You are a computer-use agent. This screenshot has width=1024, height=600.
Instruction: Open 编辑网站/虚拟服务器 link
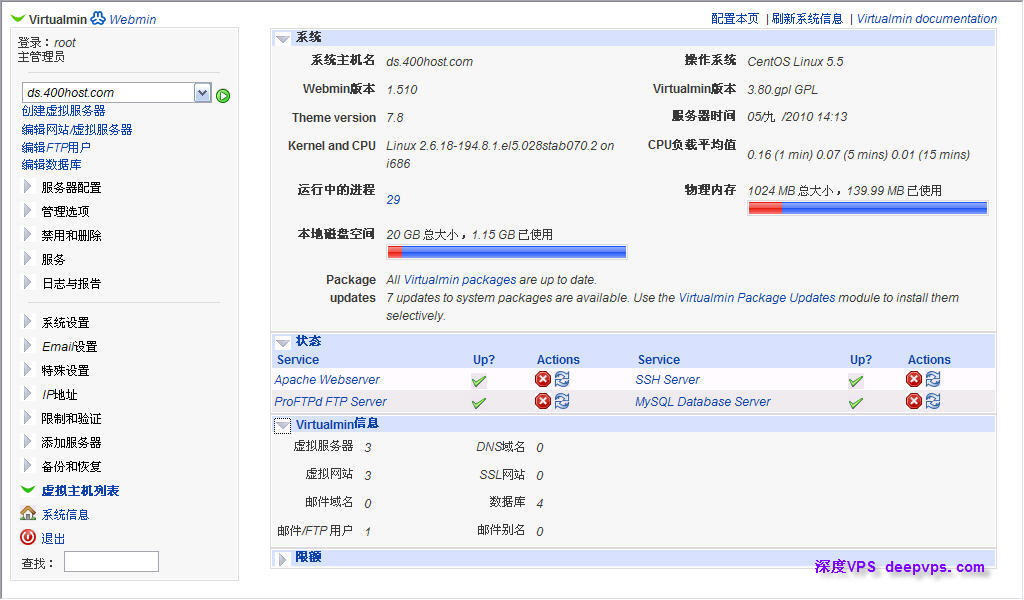(x=77, y=129)
